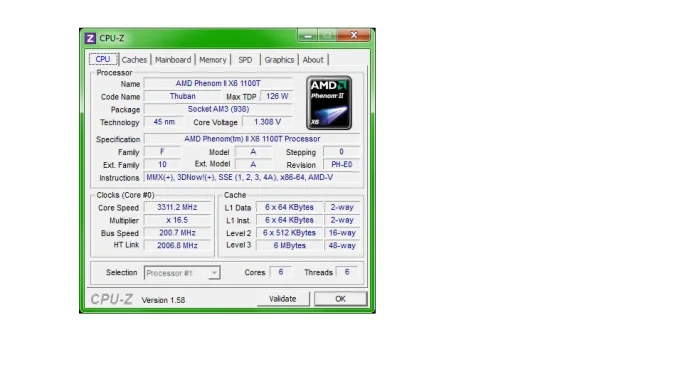Select the Memory tab
683x384 pixels.
(x=213, y=60)
